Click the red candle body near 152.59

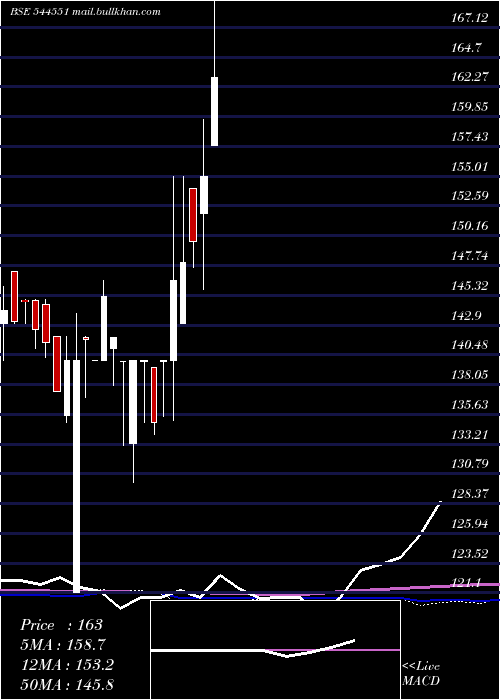(193, 215)
